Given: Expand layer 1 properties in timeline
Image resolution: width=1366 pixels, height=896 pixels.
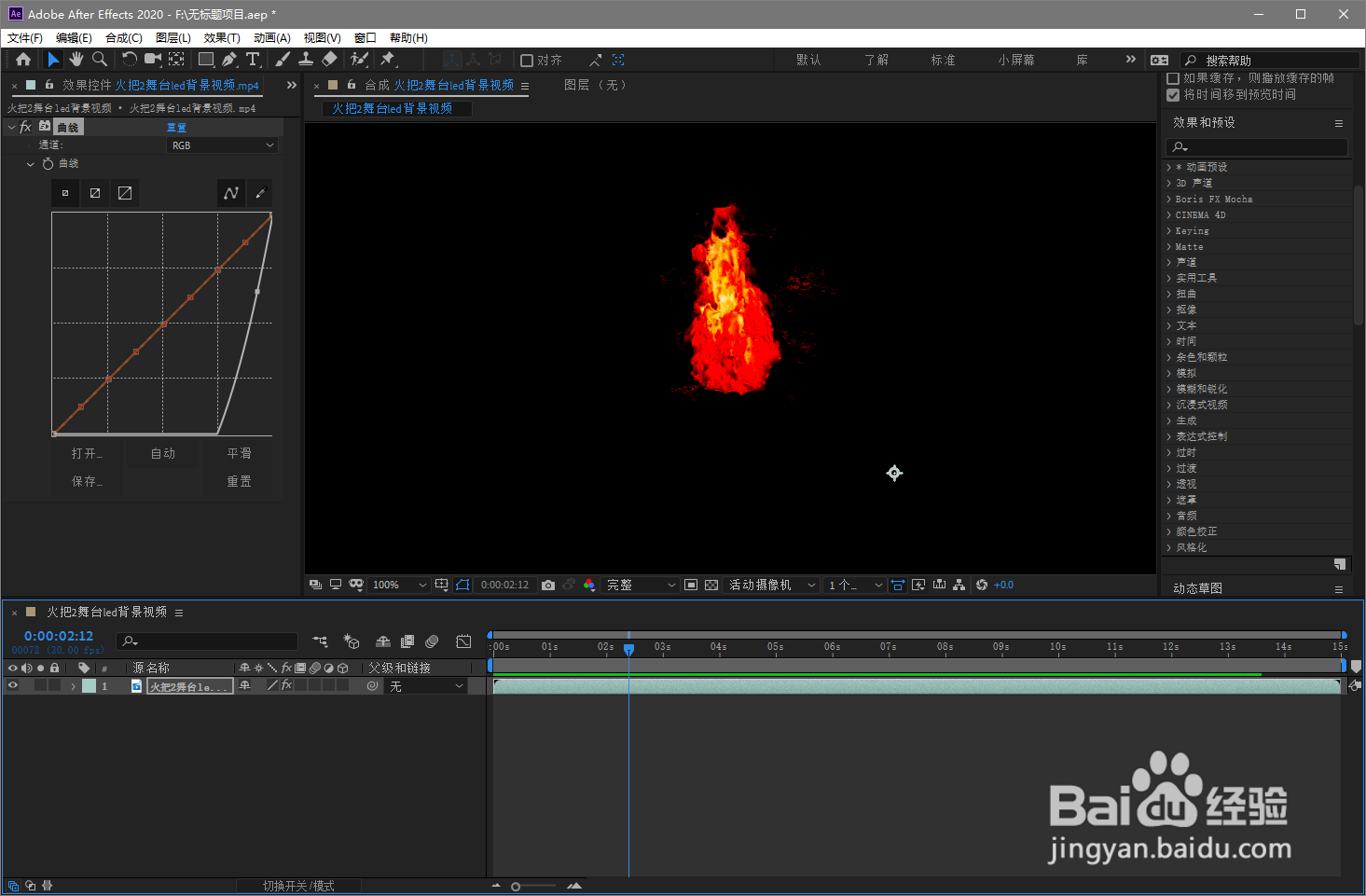Looking at the screenshot, I should pyautogui.click(x=73, y=686).
